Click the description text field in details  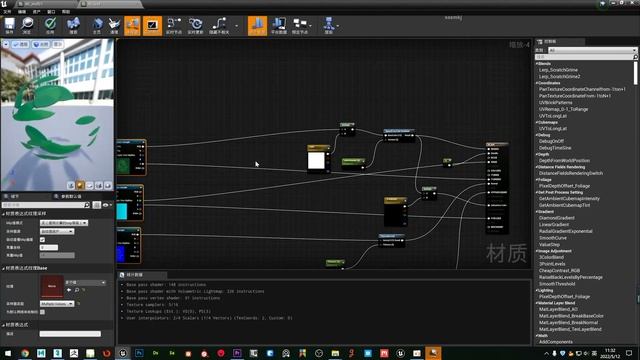click(x=70, y=334)
